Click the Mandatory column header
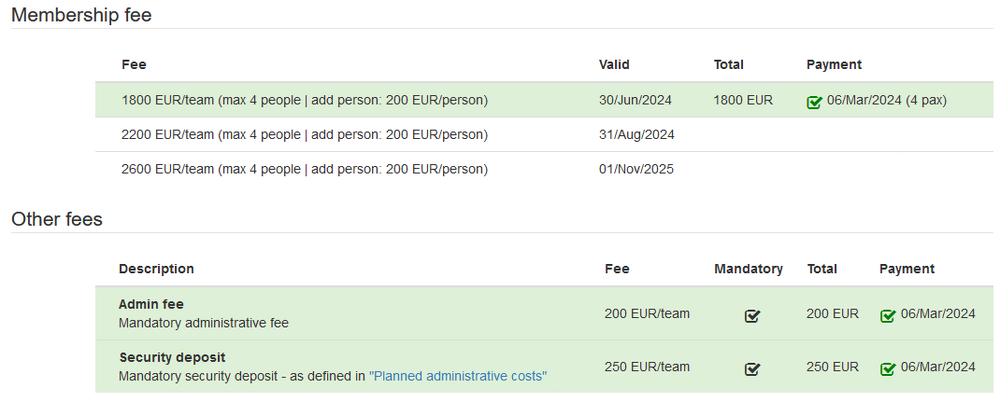1000x416 pixels. point(749,269)
